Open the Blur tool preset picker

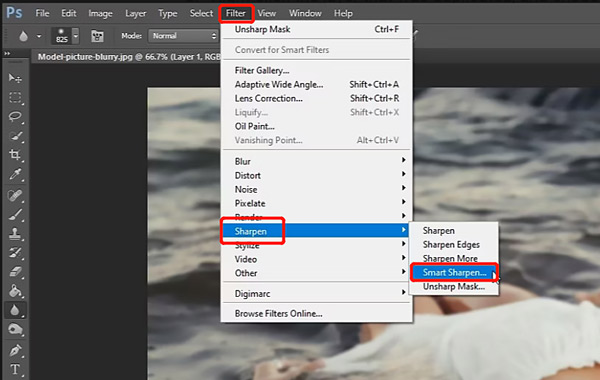pos(23,36)
